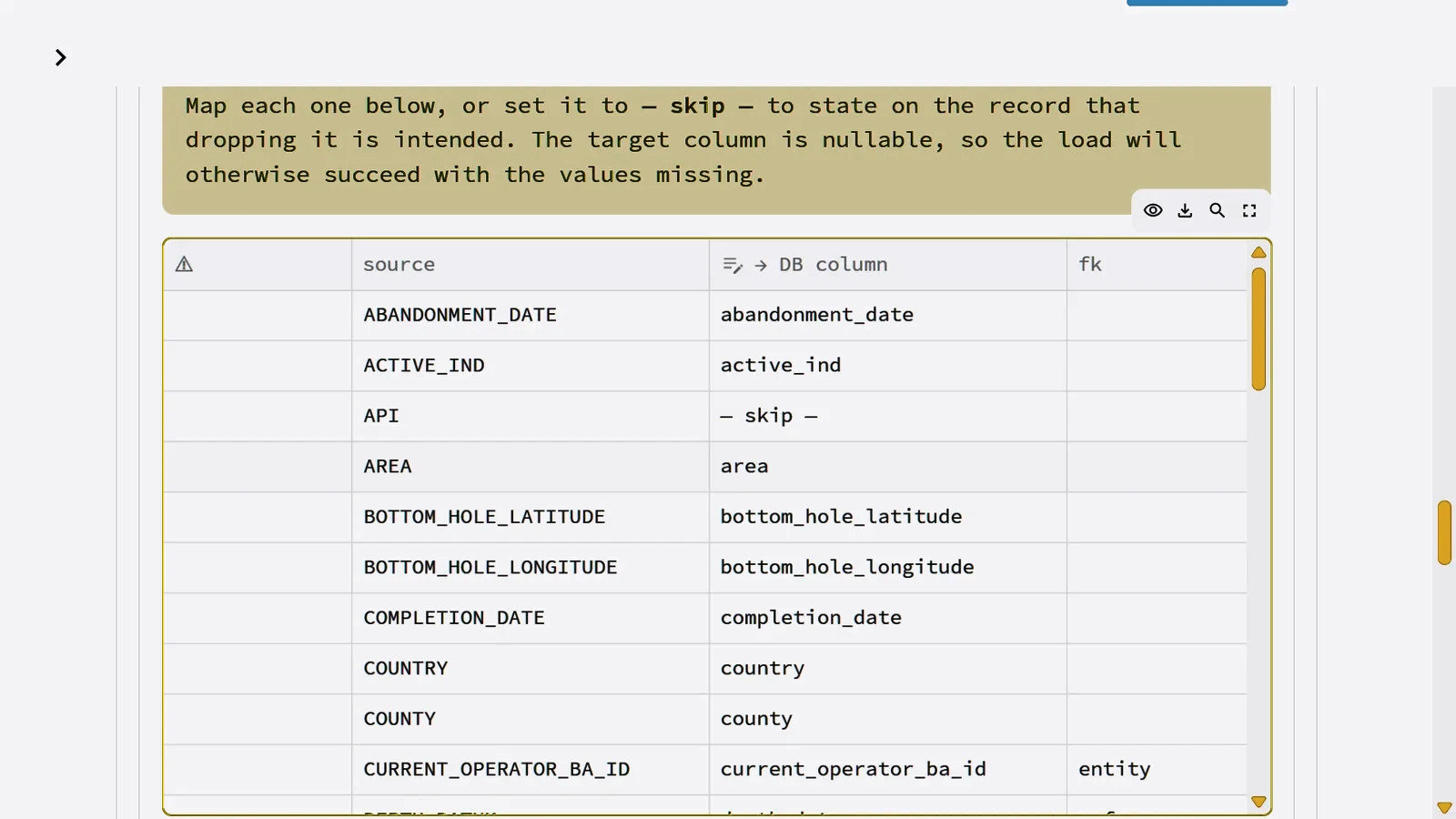Select the ACTIVE_IND source cell
The image size is (1456, 819).
[531, 366]
